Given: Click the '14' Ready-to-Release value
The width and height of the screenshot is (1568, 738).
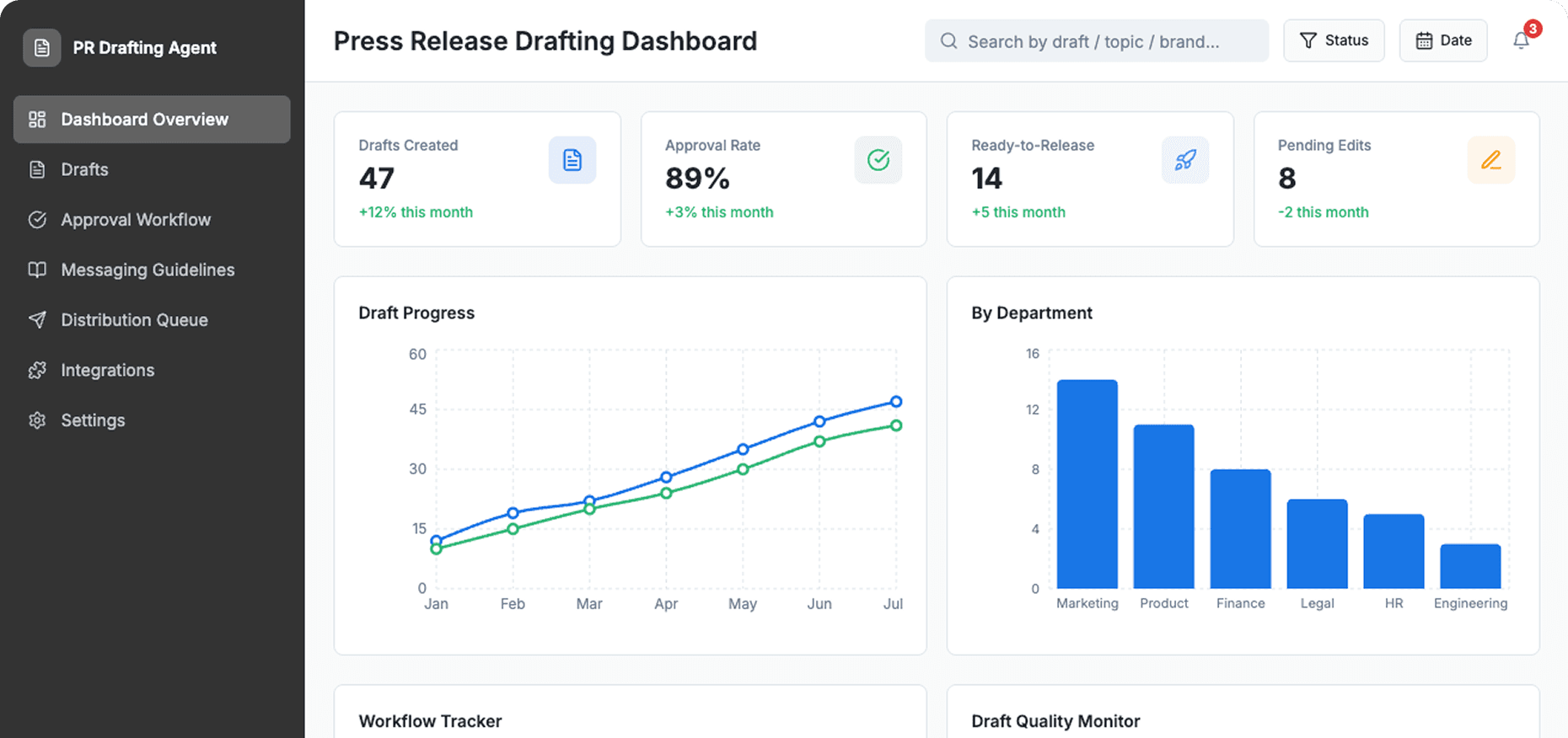Looking at the screenshot, I should click(987, 179).
